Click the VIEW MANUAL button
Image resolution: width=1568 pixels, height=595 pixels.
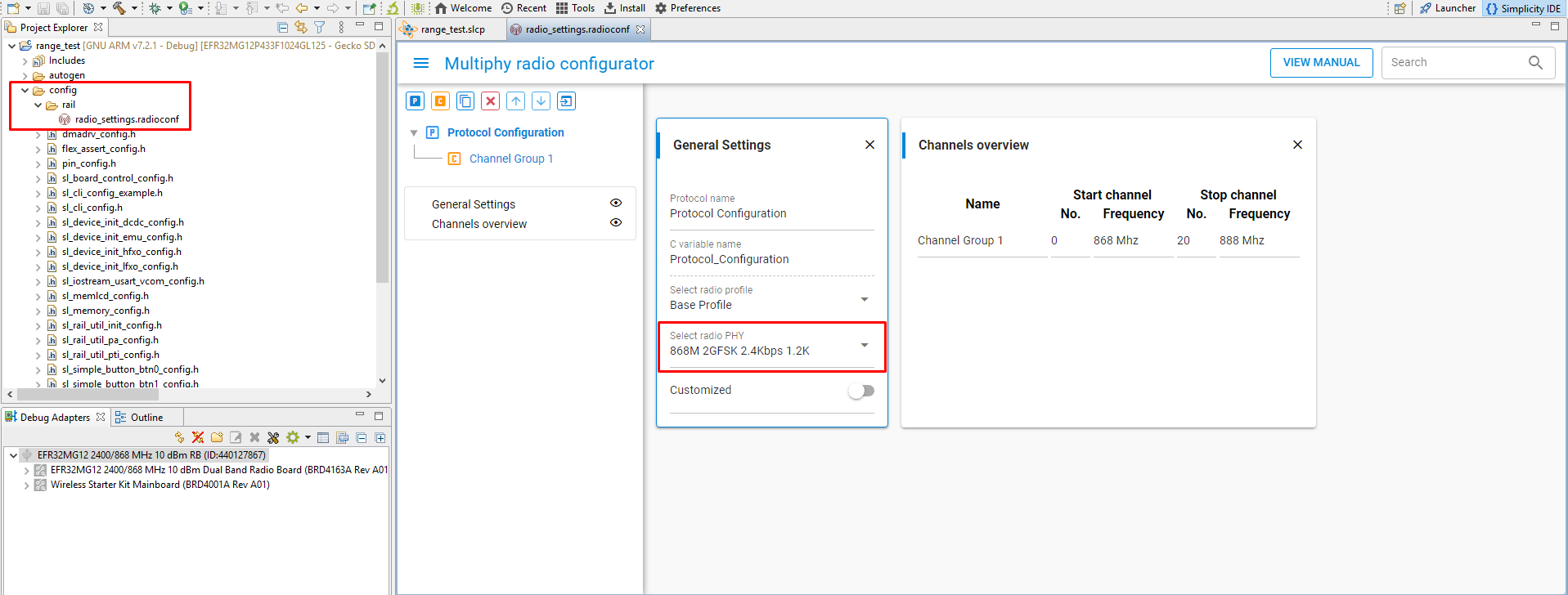(1321, 63)
